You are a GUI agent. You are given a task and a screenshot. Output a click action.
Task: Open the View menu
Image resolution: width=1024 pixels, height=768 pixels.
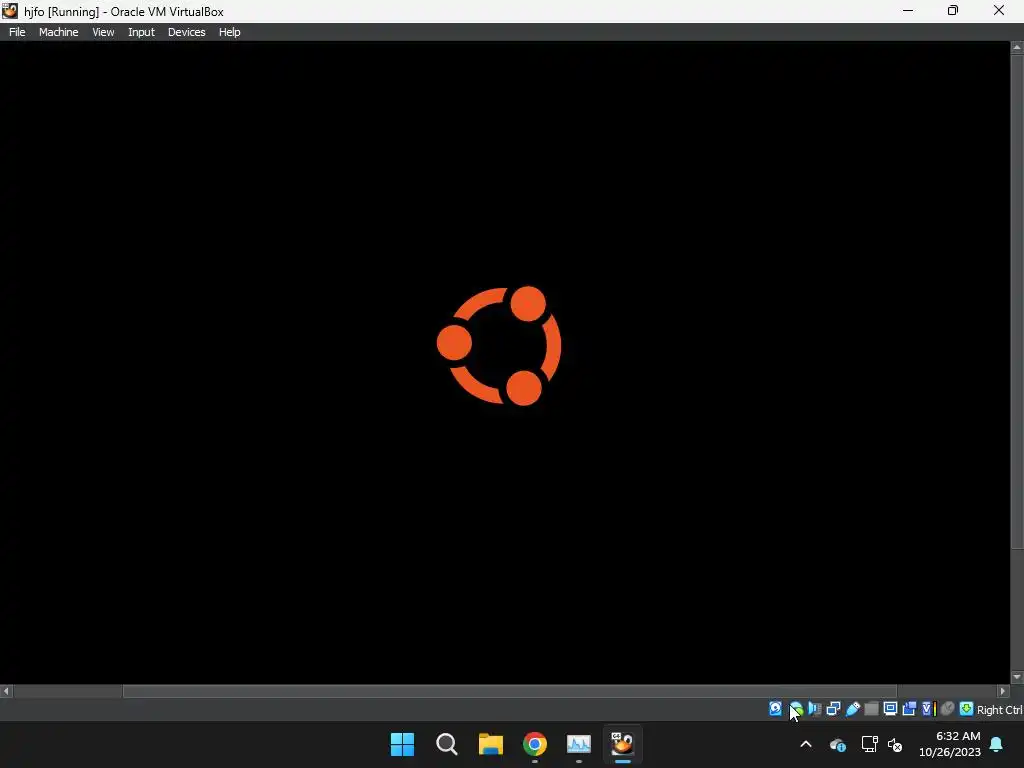(x=103, y=32)
